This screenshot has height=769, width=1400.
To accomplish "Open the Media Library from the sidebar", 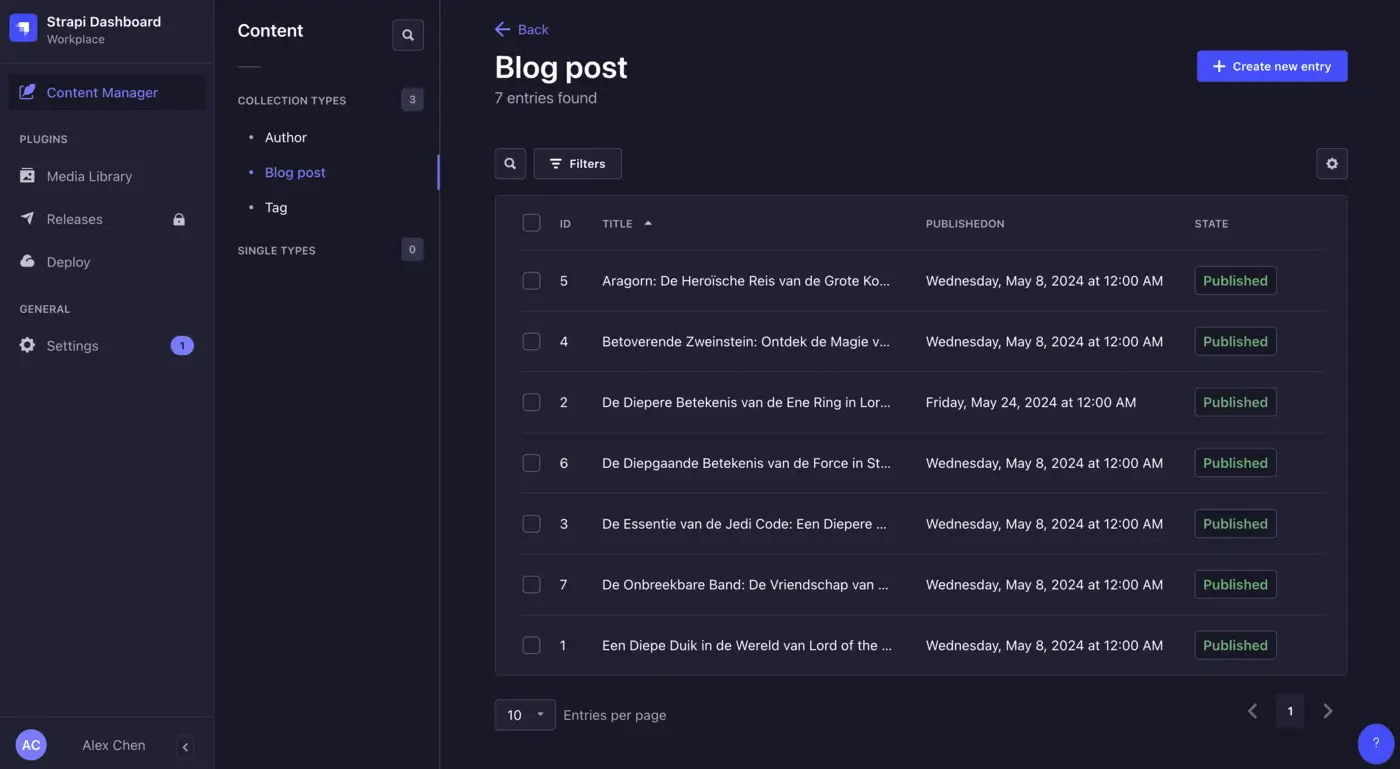I will click(x=89, y=176).
